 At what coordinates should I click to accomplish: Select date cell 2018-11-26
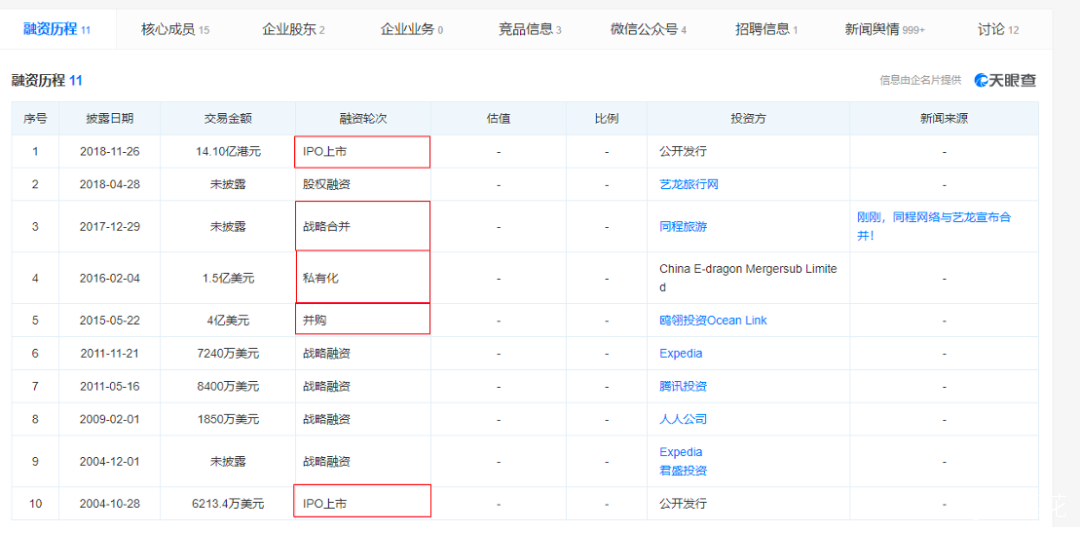tap(110, 151)
